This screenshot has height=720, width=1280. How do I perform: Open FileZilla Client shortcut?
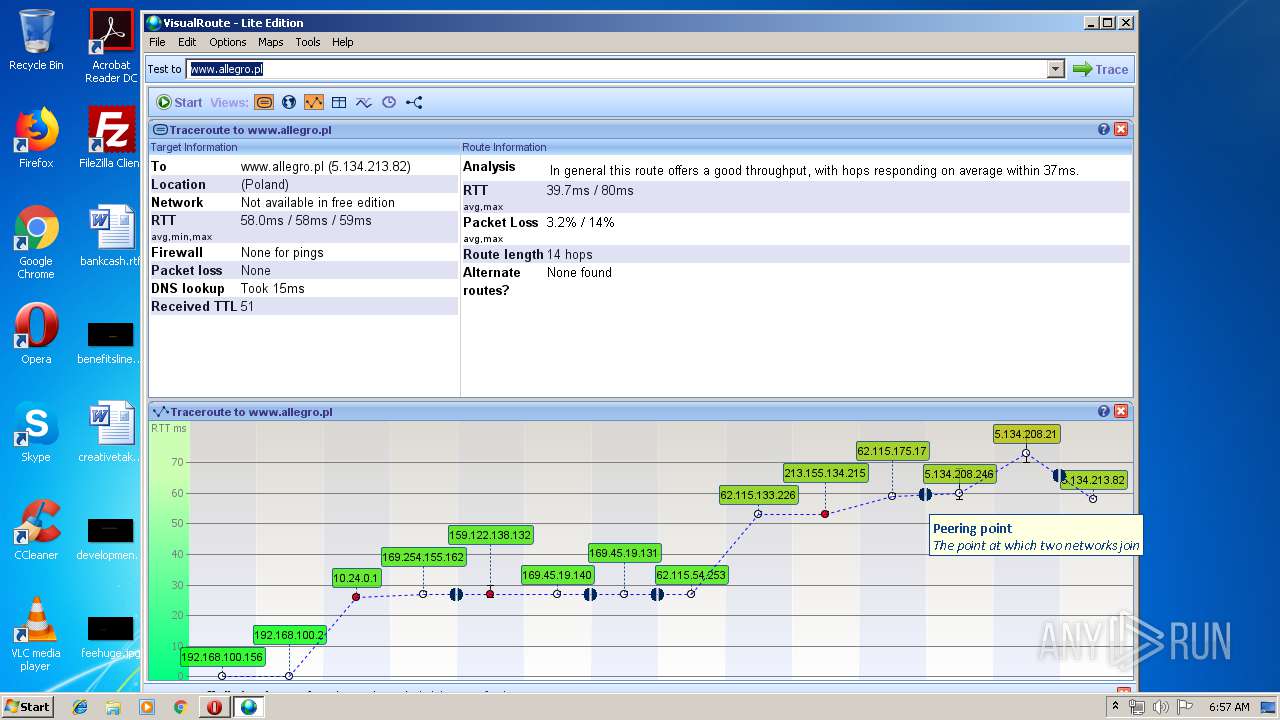pyautogui.click(x=111, y=138)
